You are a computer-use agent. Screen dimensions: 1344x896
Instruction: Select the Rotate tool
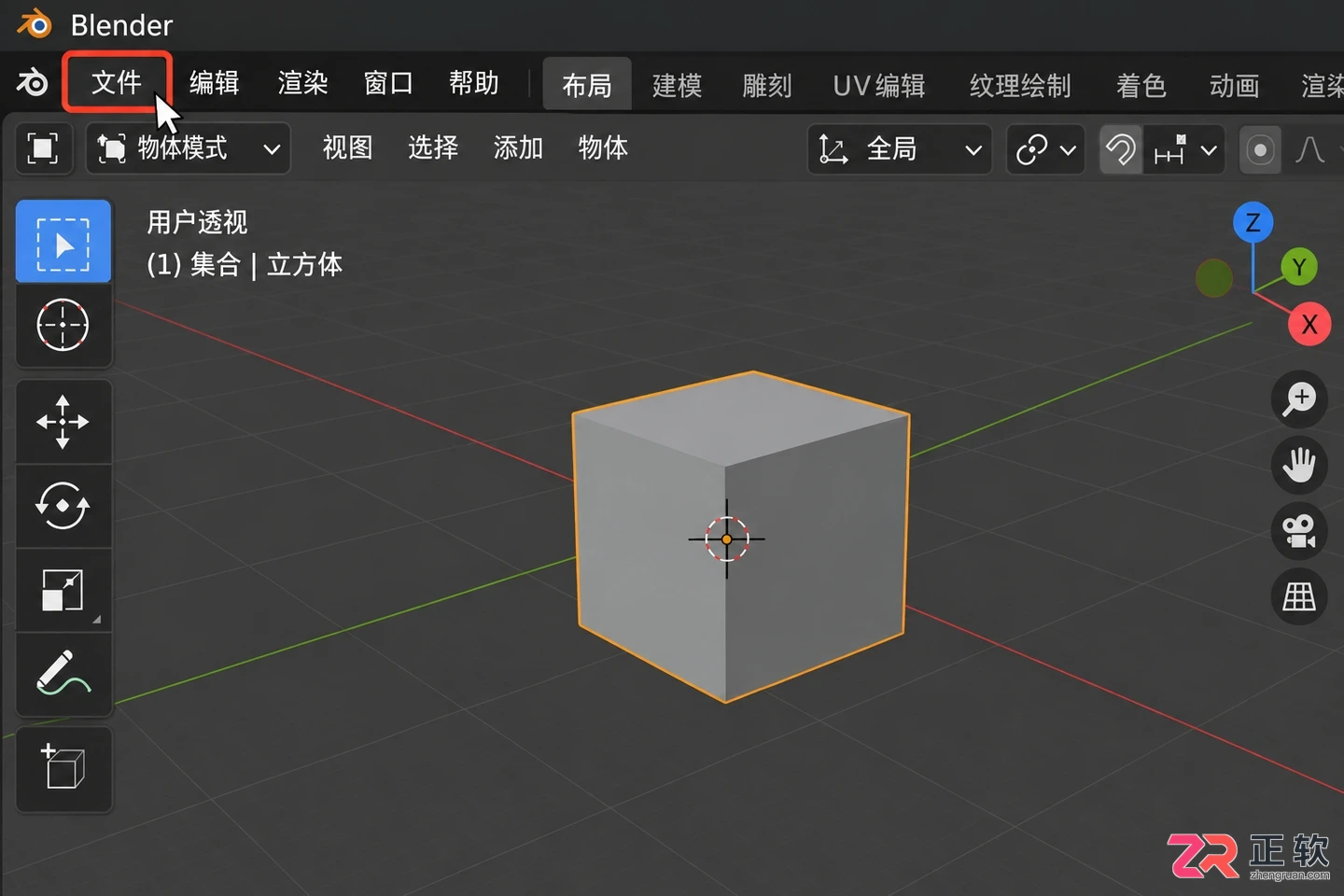click(x=63, y=506)
